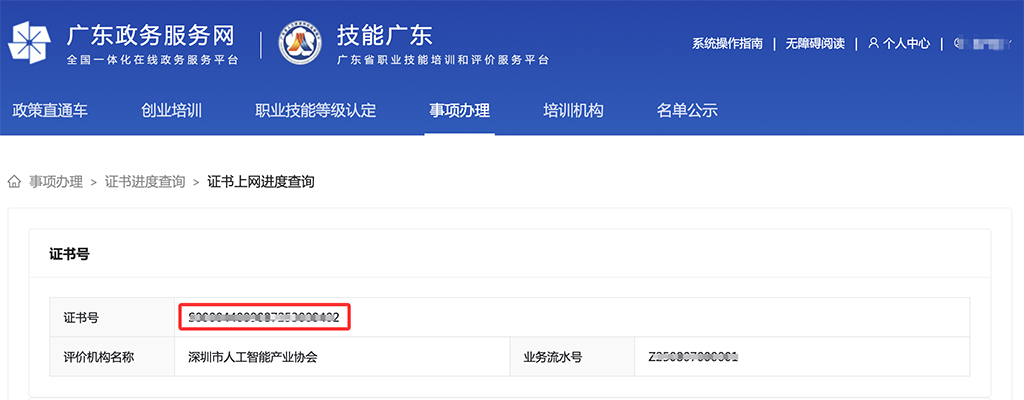Enable 无障碍阅读 accessibility reading mode
The image size is (1024, 400).
[815, 43]
